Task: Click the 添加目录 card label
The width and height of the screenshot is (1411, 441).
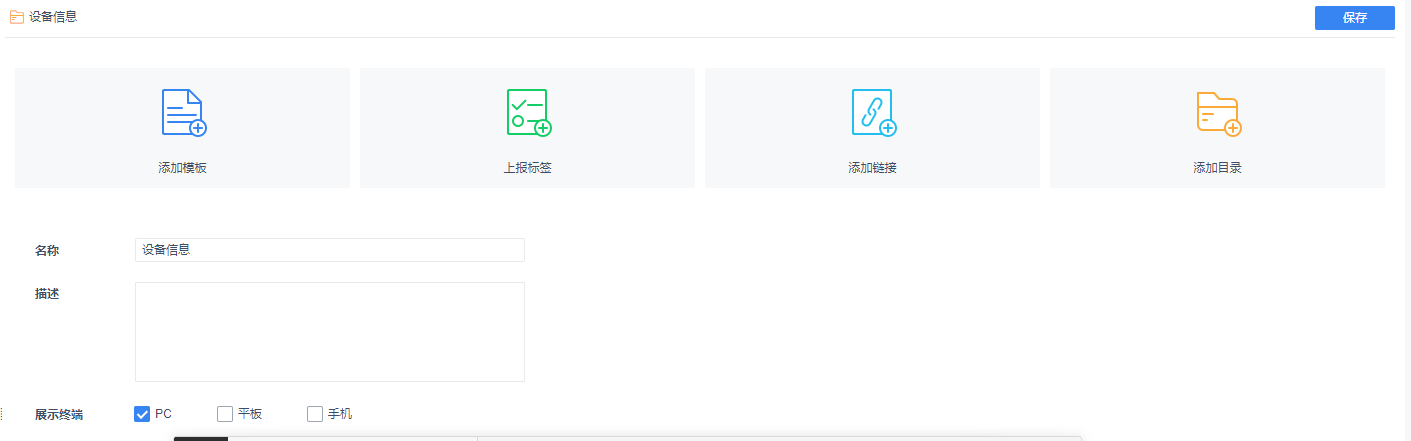Action: [1217, 168]
